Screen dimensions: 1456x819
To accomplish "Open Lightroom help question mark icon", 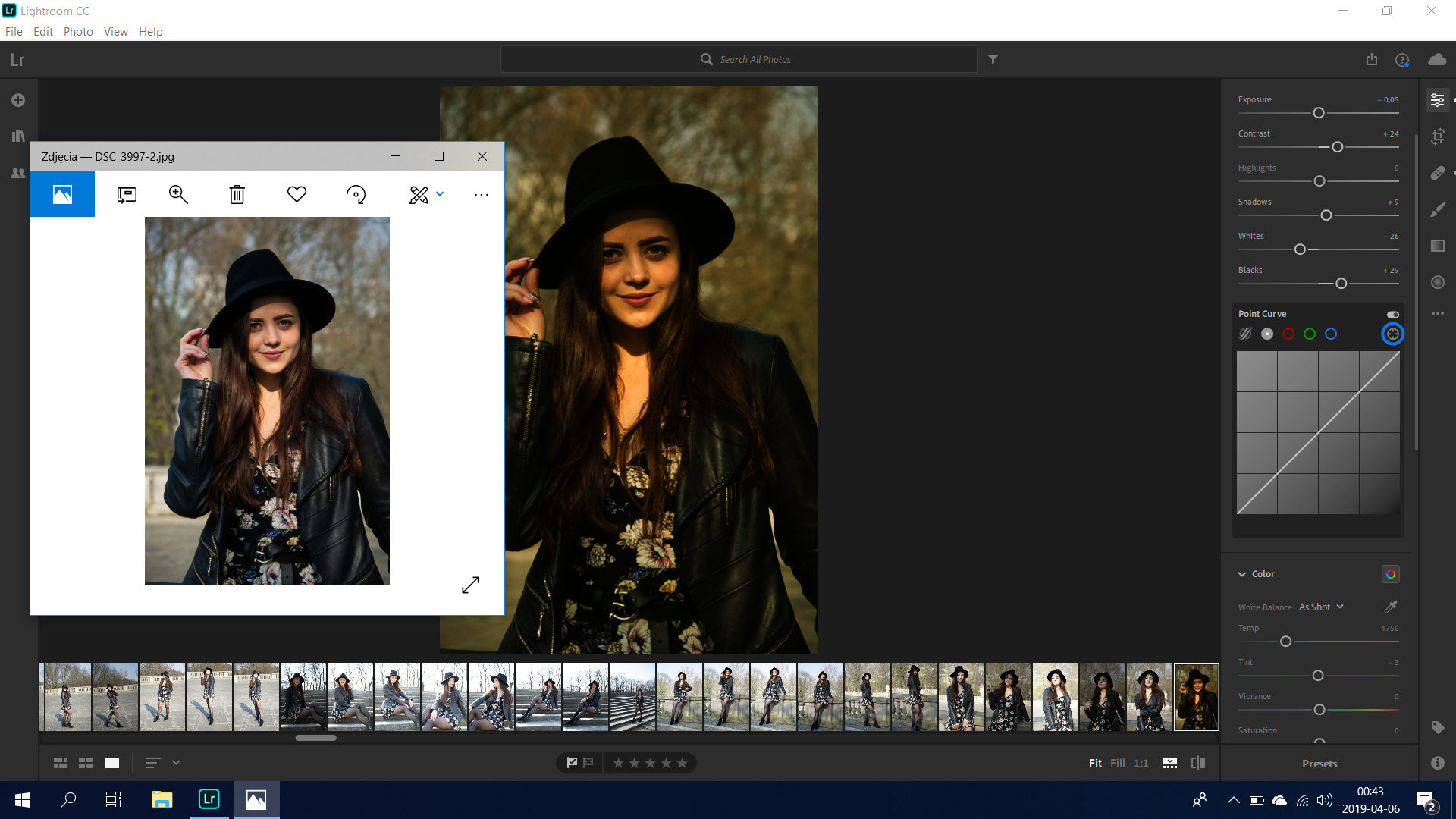I will [1402, 60].
